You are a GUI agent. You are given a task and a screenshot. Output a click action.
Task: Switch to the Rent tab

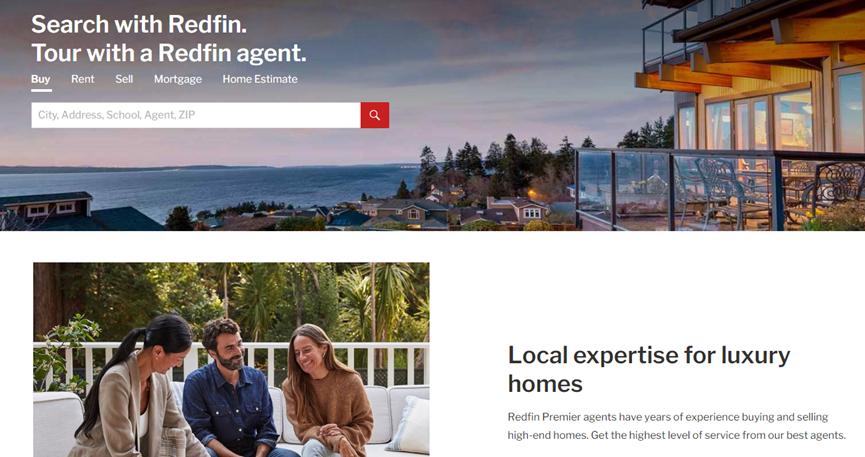pos(83,79)
